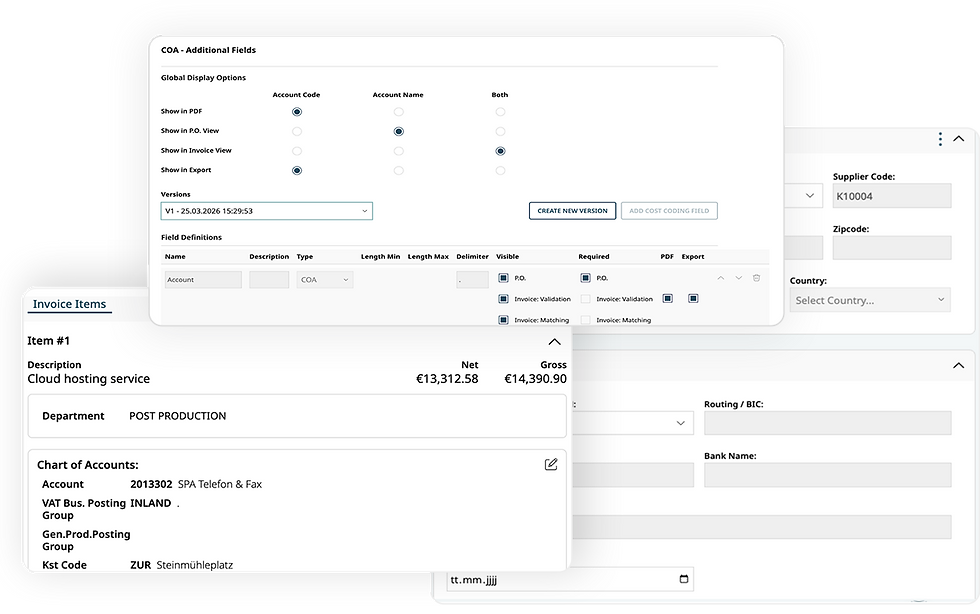The width and height of the screenshot is (980, 614).
Task: Toggle Visible Invoice: Validation checkbox
Action: 503,299
